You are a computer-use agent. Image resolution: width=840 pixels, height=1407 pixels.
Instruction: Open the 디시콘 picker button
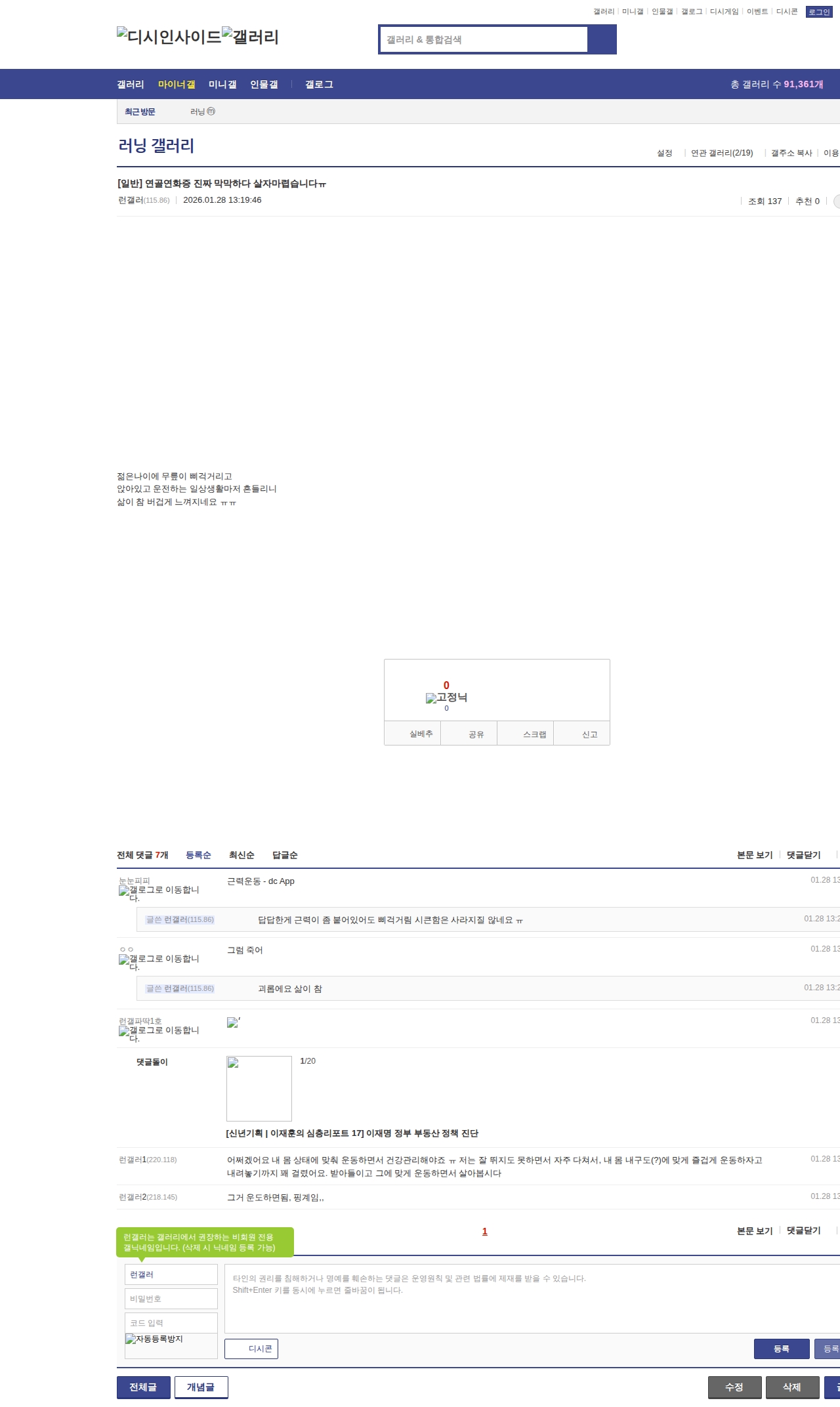tap(251, 1349)
